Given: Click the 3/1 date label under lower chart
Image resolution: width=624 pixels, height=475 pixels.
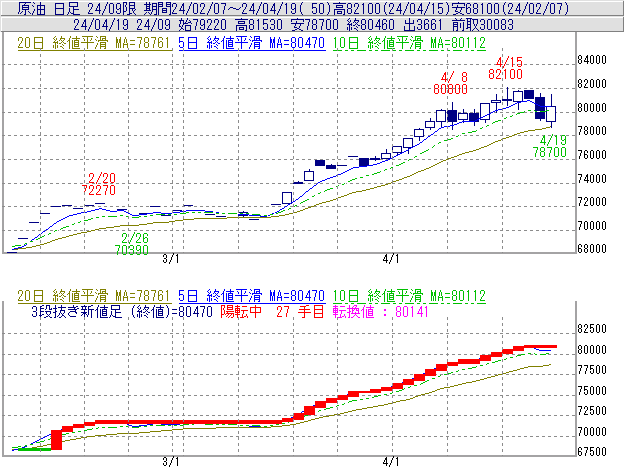Looking at the screenshot, I should 171,462.
